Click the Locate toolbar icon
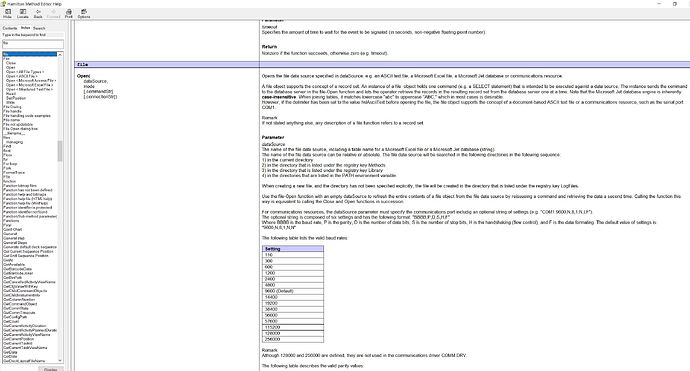The height and width of the screenshot is (371, 690). tap(23, 13)
